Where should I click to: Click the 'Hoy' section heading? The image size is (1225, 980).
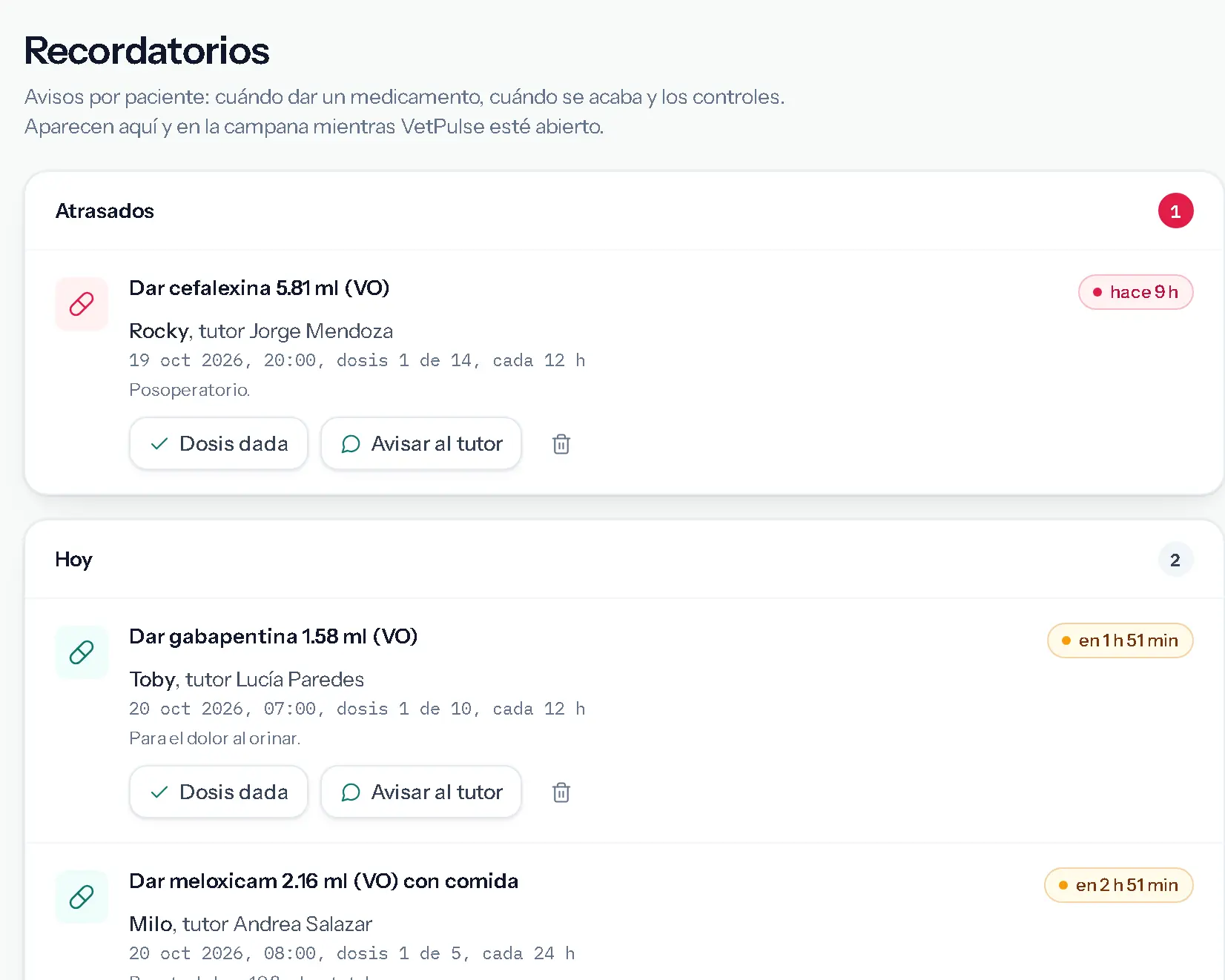[x=73, y=560]
